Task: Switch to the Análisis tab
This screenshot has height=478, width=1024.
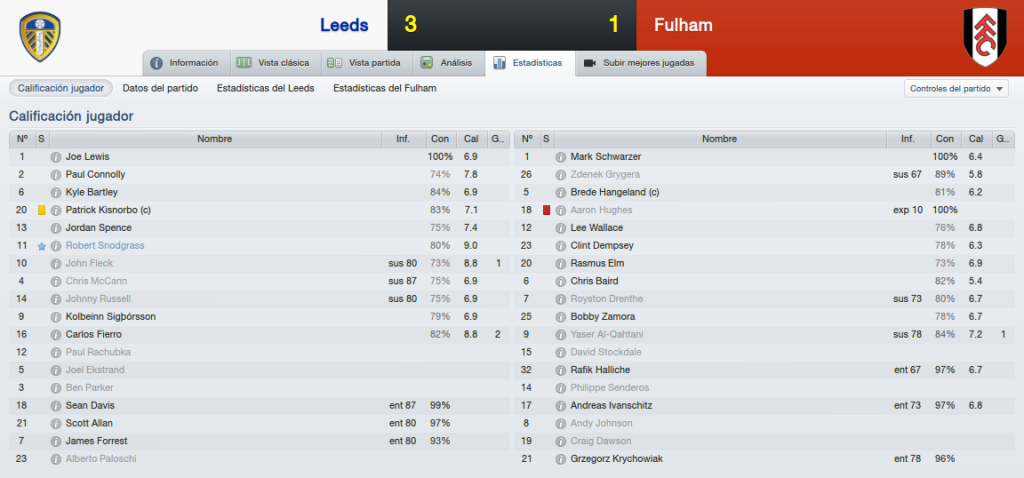Action: pos(448,63)
